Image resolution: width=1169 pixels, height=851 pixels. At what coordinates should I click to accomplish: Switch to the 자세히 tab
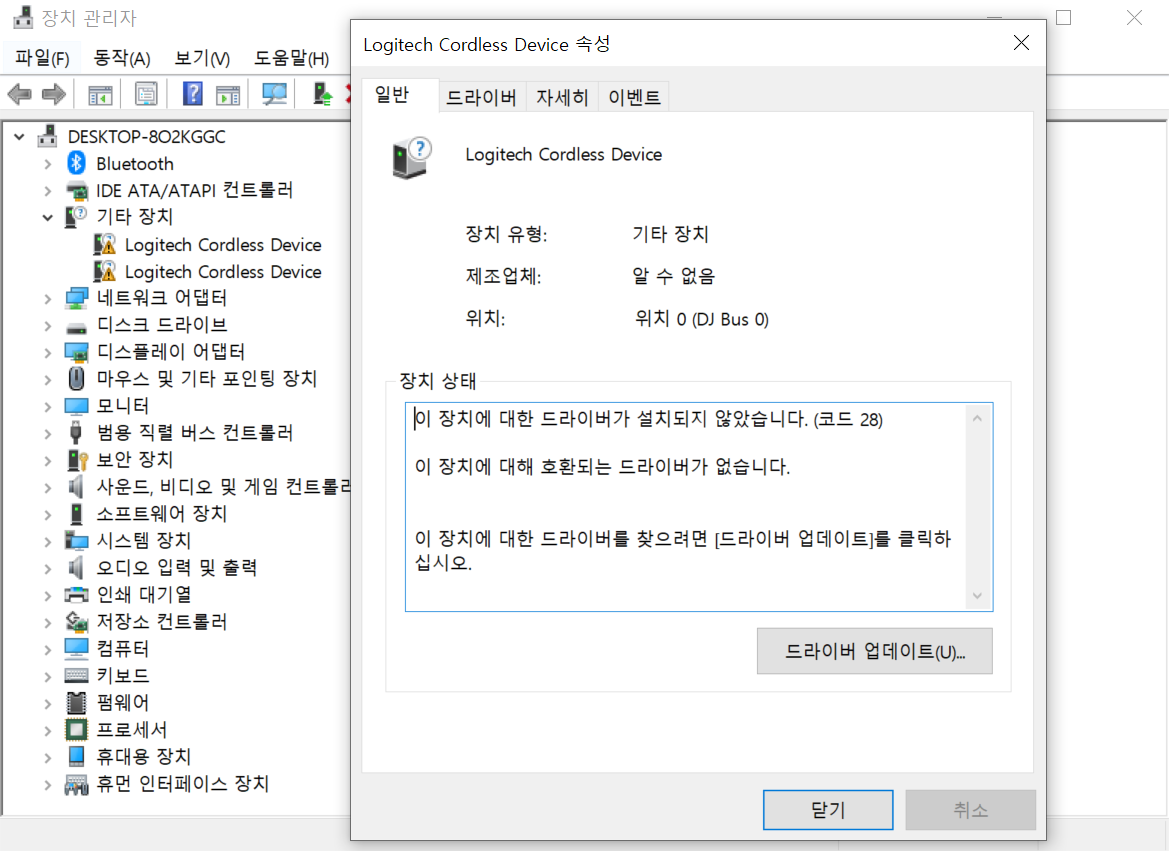(x=562, y=97)
